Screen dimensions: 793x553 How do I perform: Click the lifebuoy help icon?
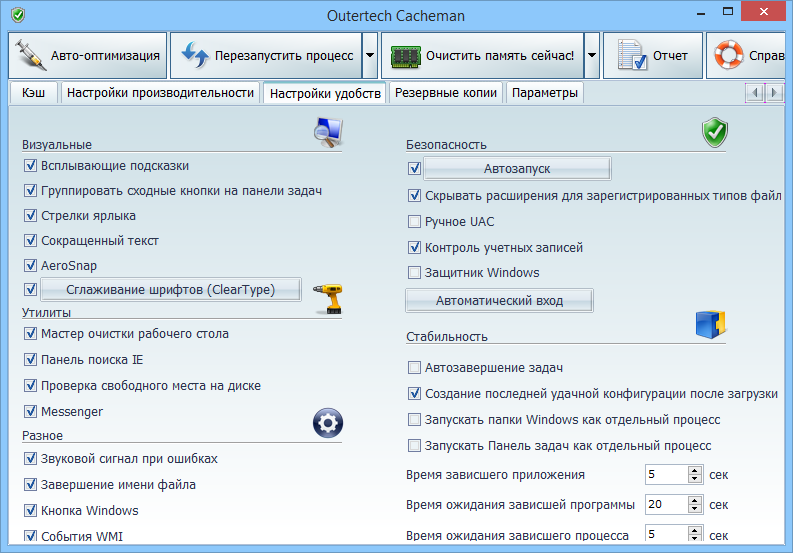point(728,55)
